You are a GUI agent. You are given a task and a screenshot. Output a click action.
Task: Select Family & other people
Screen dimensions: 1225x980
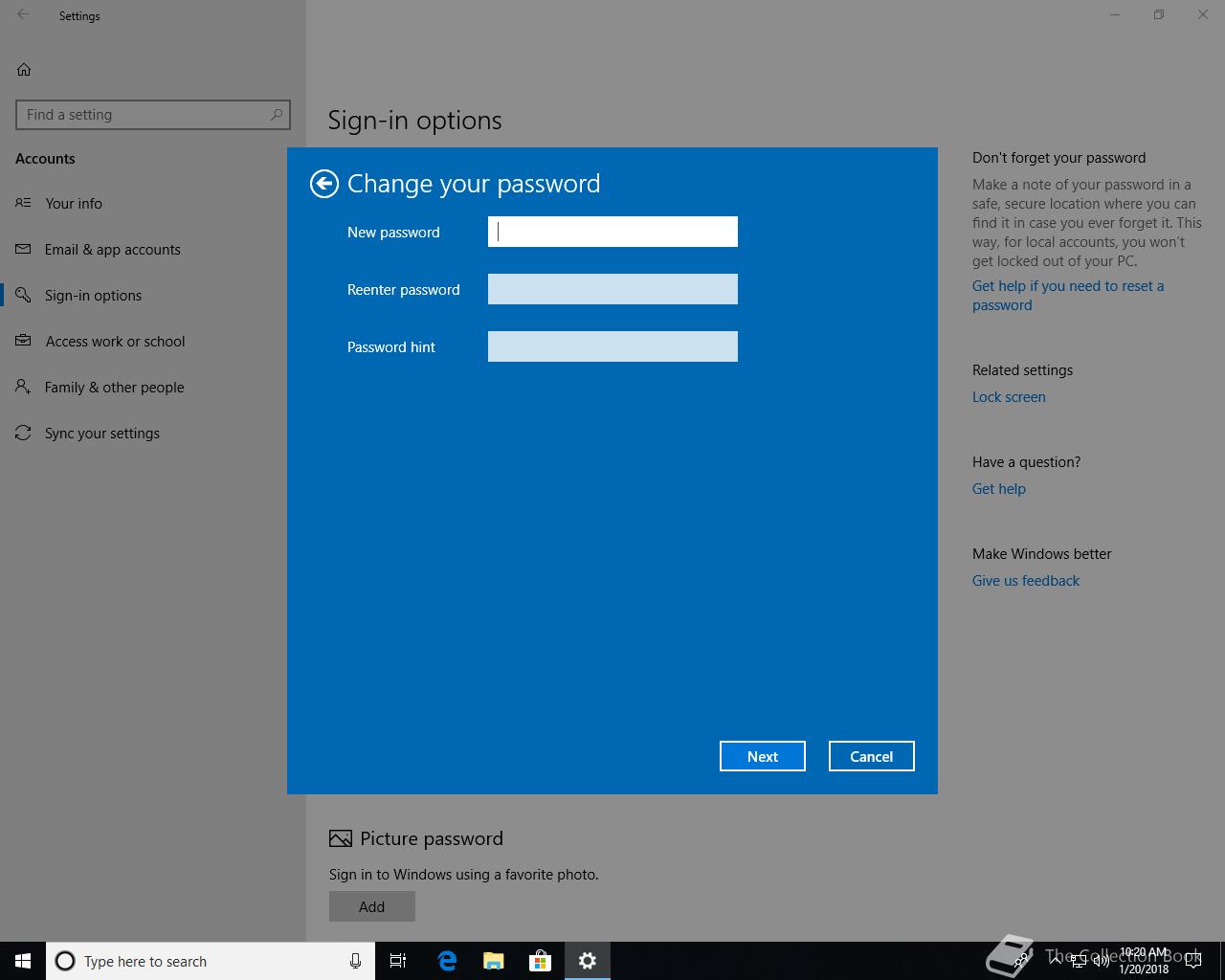[x=114, y=387]
